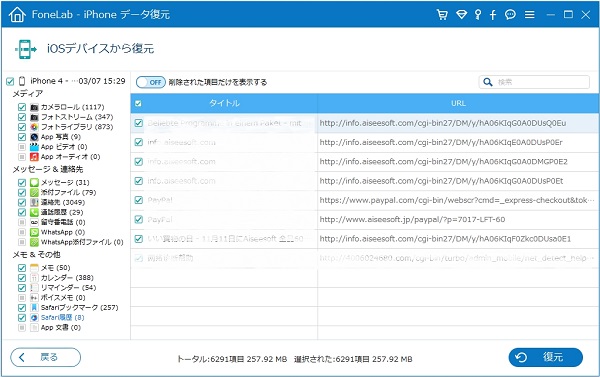Open the フォトライブラリ (873) category
The height and width of the screenshot is (377, 600).
(77, 127)
